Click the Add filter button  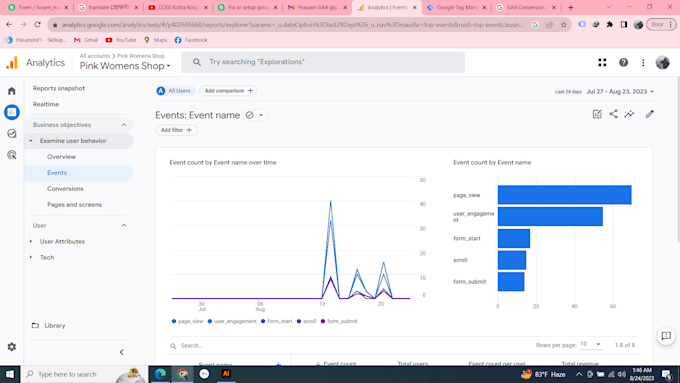(176, 130)
